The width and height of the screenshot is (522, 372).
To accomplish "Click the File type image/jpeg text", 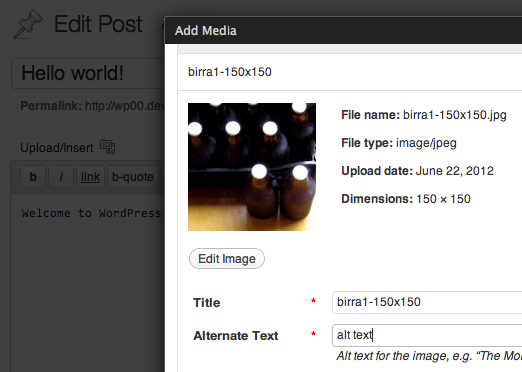I will point(399,143).
